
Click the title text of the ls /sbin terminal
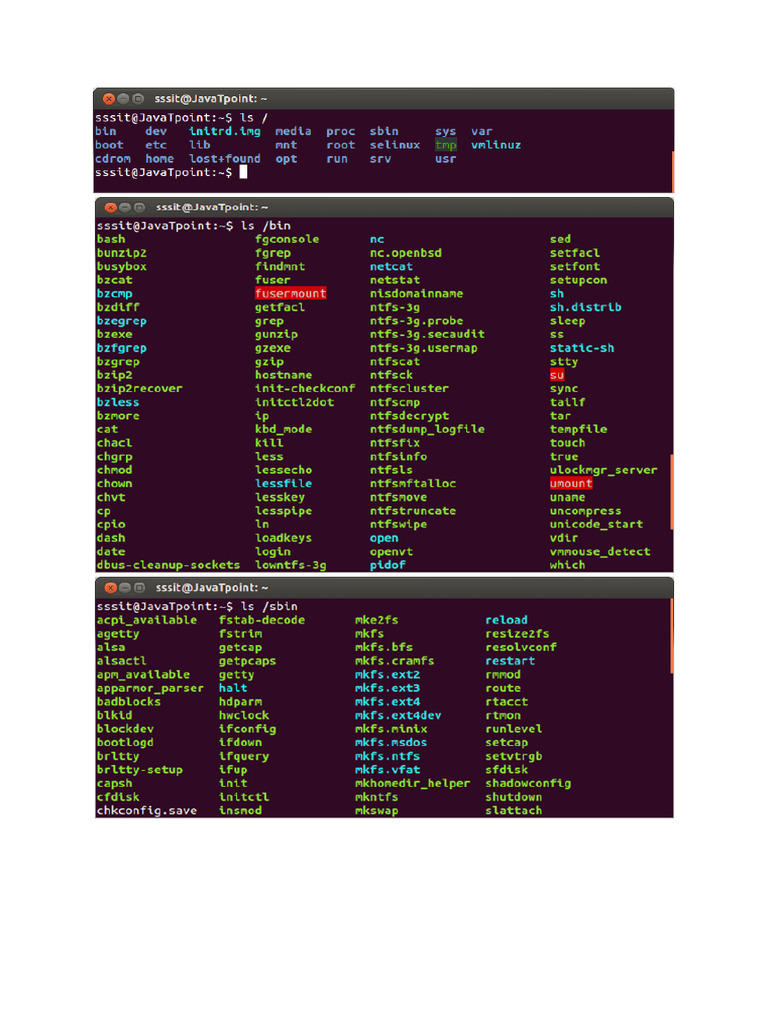pyautogui.click(x=212, y=588)
